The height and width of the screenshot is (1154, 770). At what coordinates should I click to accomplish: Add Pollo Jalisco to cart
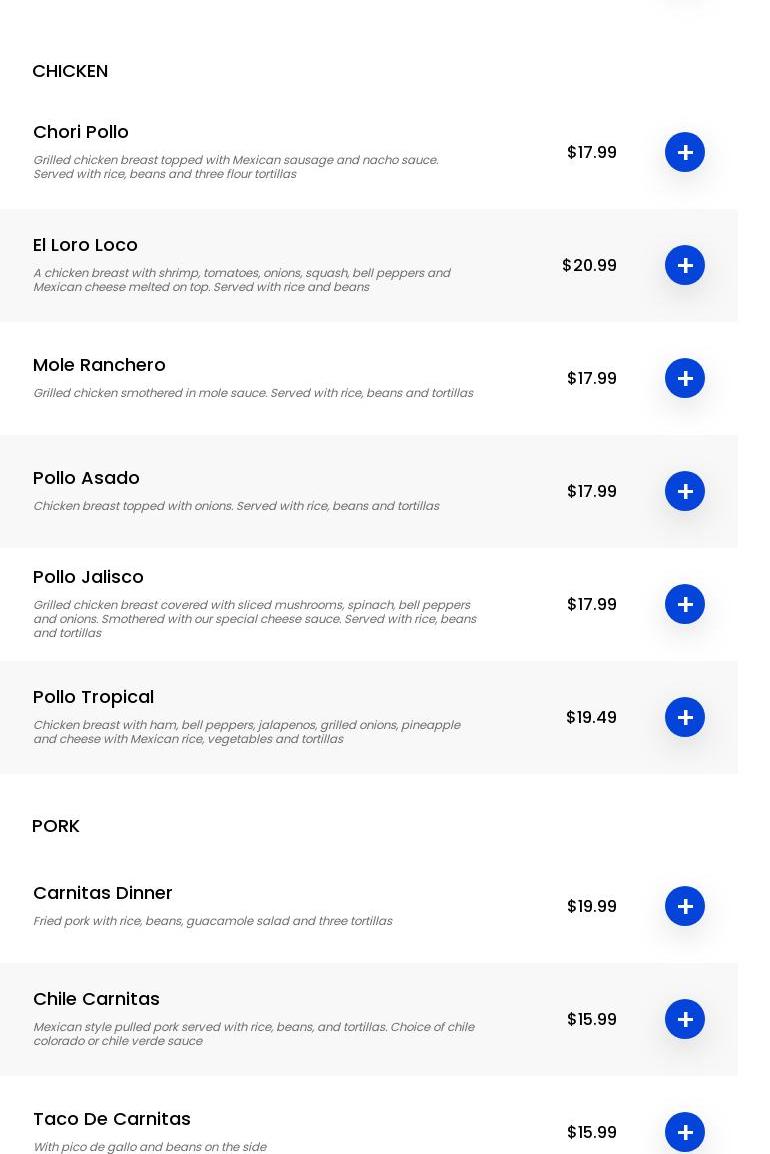click(685, 604)
